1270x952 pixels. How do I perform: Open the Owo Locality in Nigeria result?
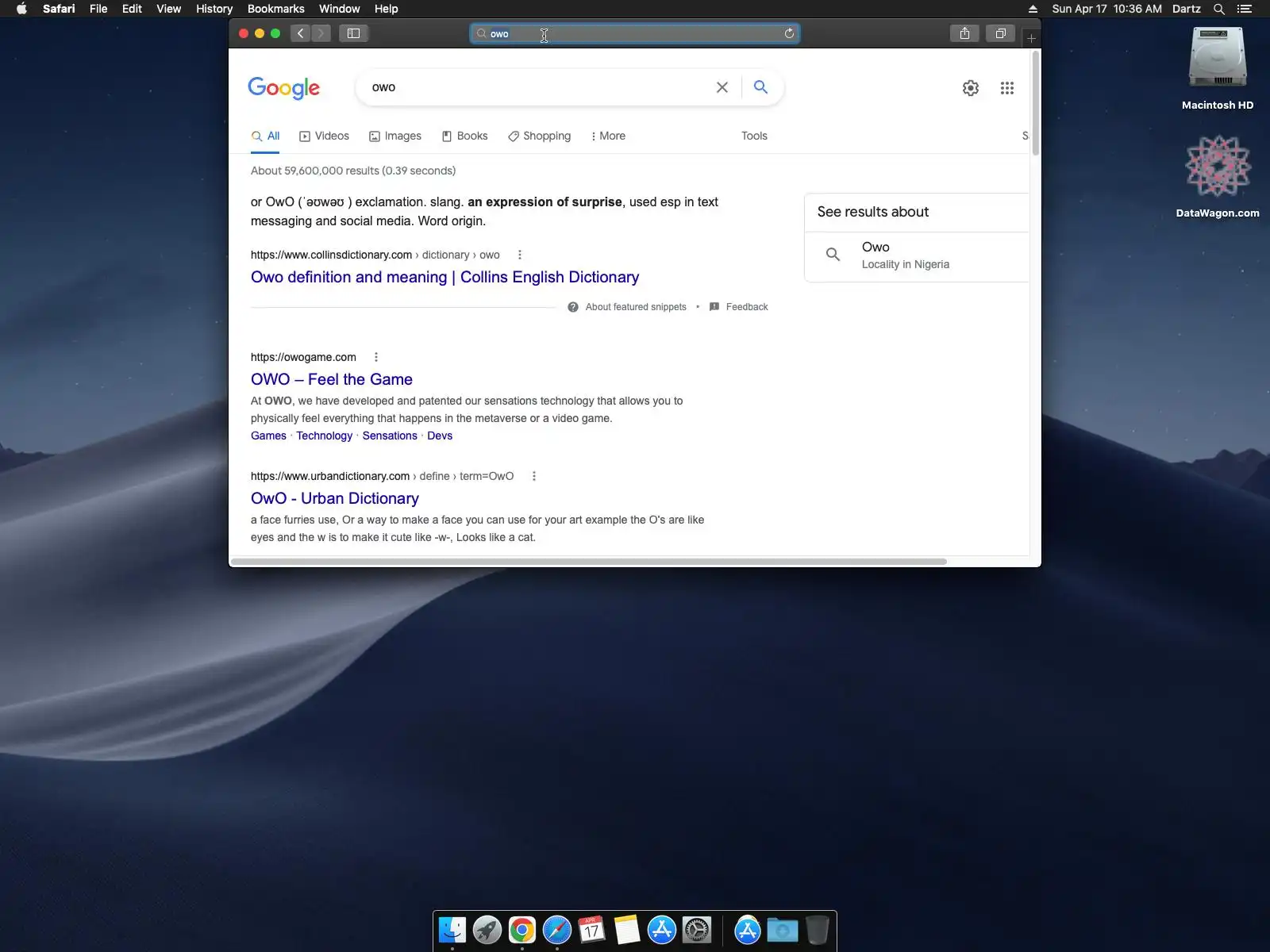(917, 255)
